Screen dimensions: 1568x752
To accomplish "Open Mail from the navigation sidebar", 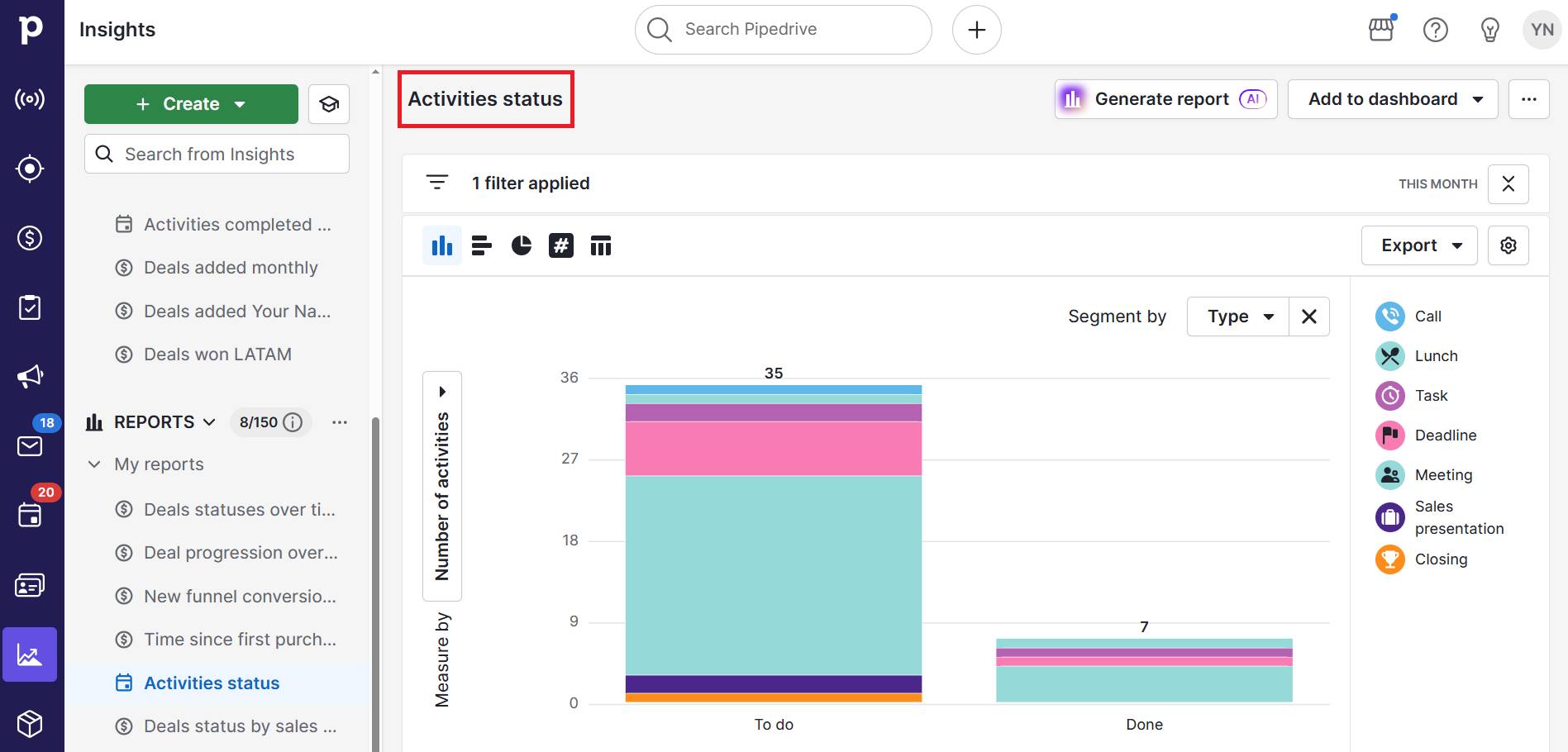I will tap(30, 446).
